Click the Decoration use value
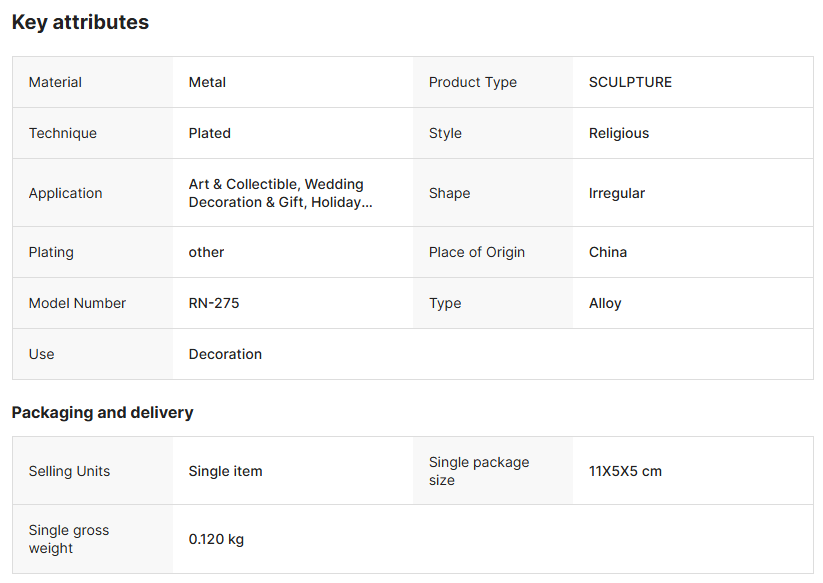 coord(225,354)
